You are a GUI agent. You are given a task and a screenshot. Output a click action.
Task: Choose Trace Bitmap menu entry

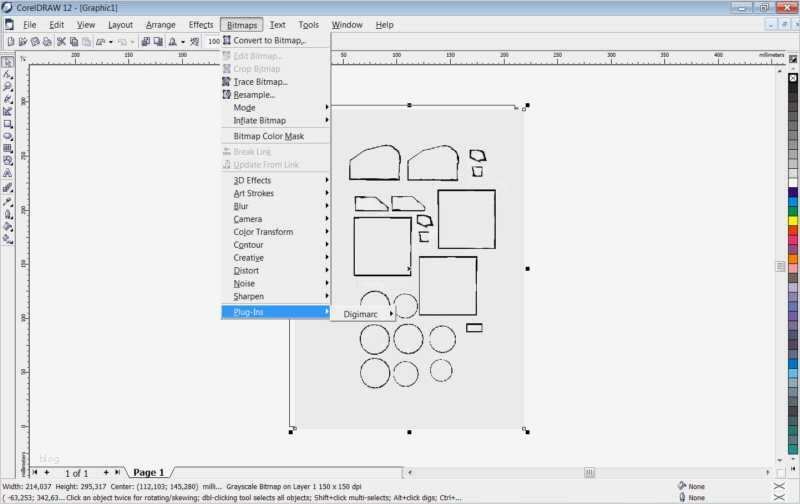[276, 82]
